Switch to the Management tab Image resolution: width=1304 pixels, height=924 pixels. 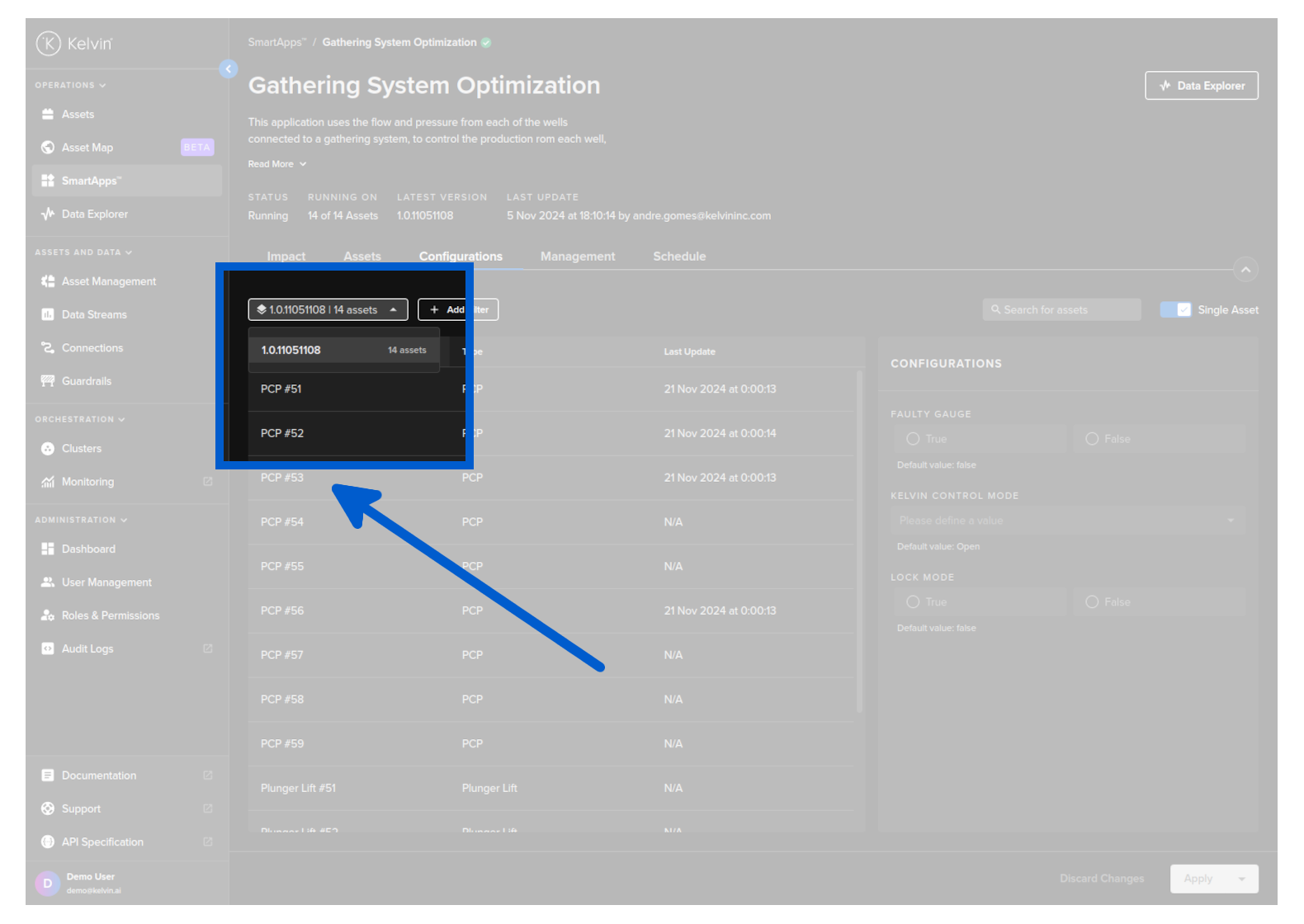coord(578,257)
